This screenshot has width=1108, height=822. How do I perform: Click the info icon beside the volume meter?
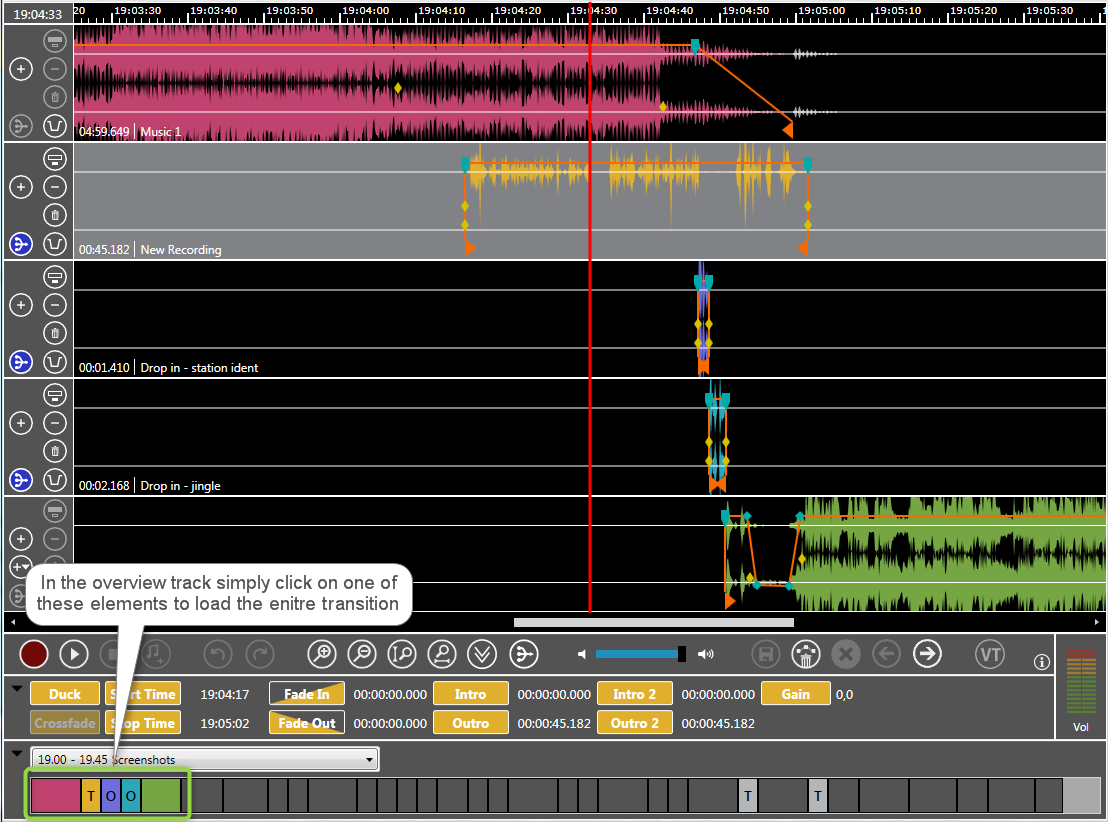click(1041, 662)
